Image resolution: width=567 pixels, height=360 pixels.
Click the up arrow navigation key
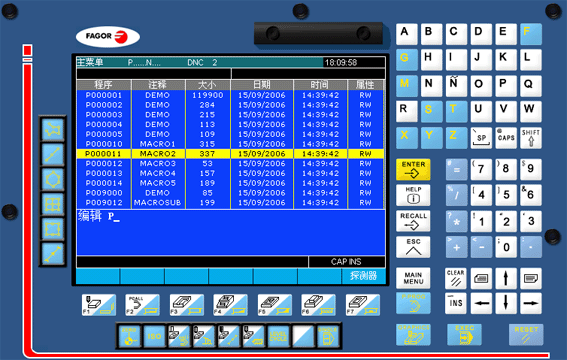pos(506,278)
